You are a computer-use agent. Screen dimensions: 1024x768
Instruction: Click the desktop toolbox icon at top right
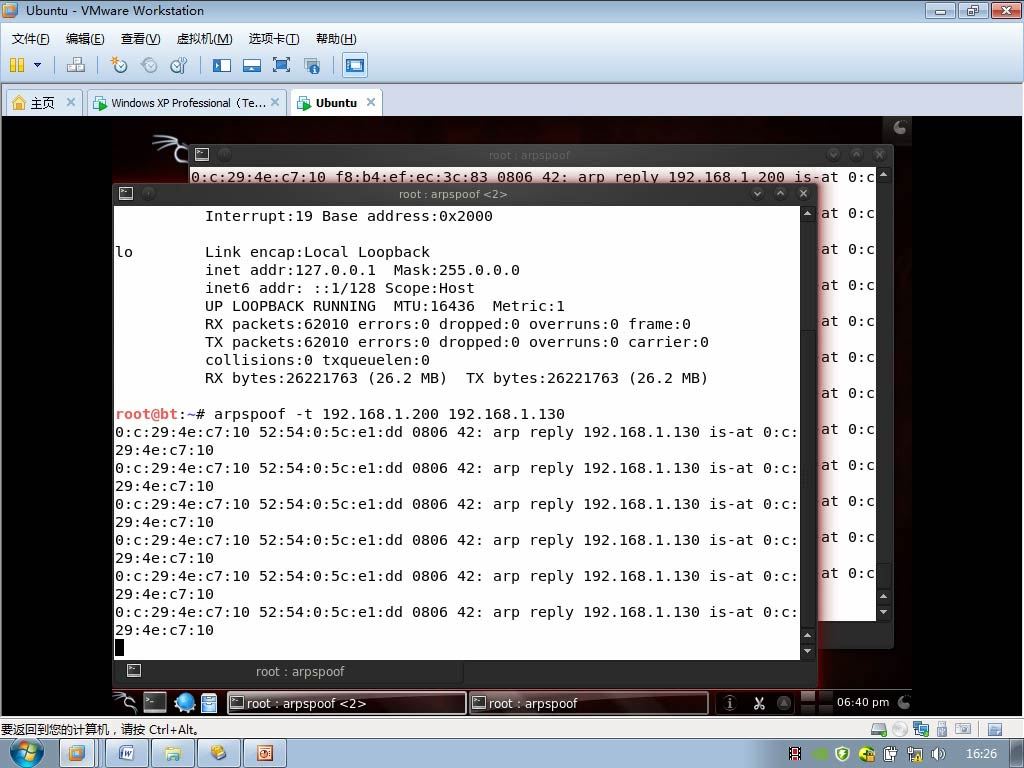[899, 127]
